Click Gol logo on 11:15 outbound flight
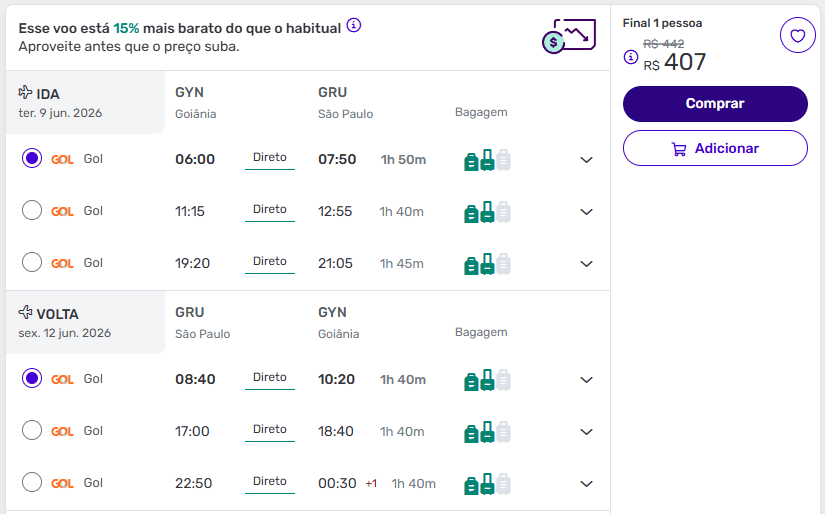825x514 pixels. [x=62, y=211]
